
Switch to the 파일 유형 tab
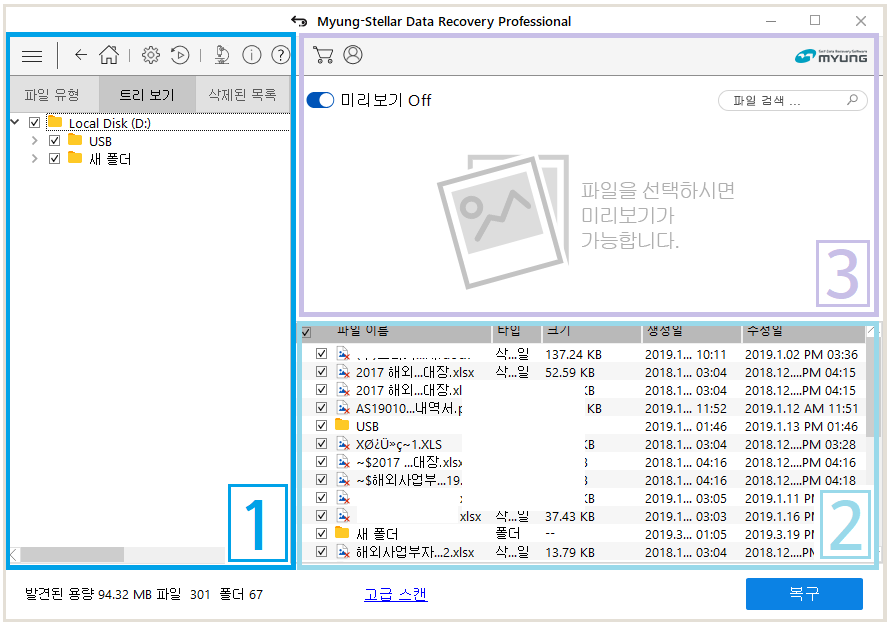point(52,94)
